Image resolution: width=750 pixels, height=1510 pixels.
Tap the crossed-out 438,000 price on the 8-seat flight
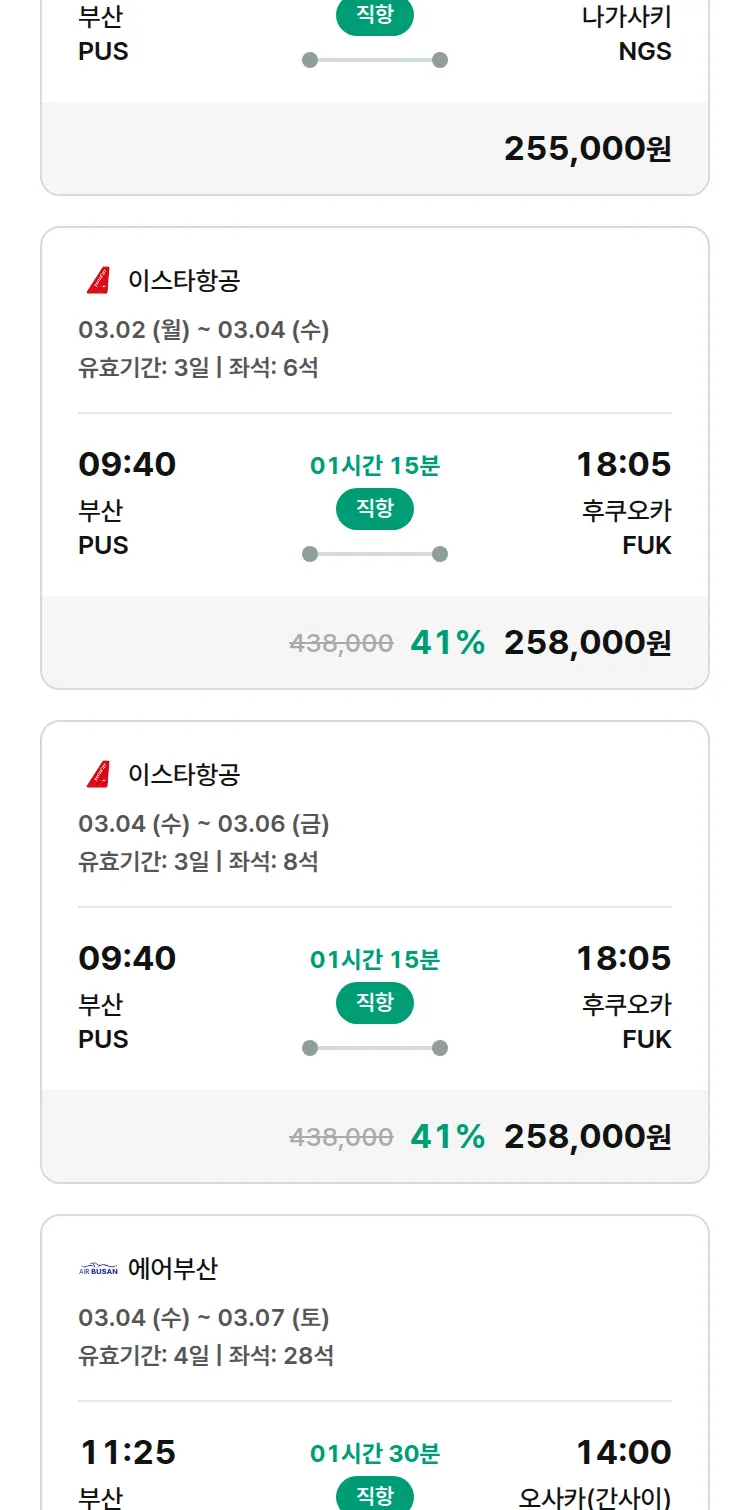point(341,1137)
